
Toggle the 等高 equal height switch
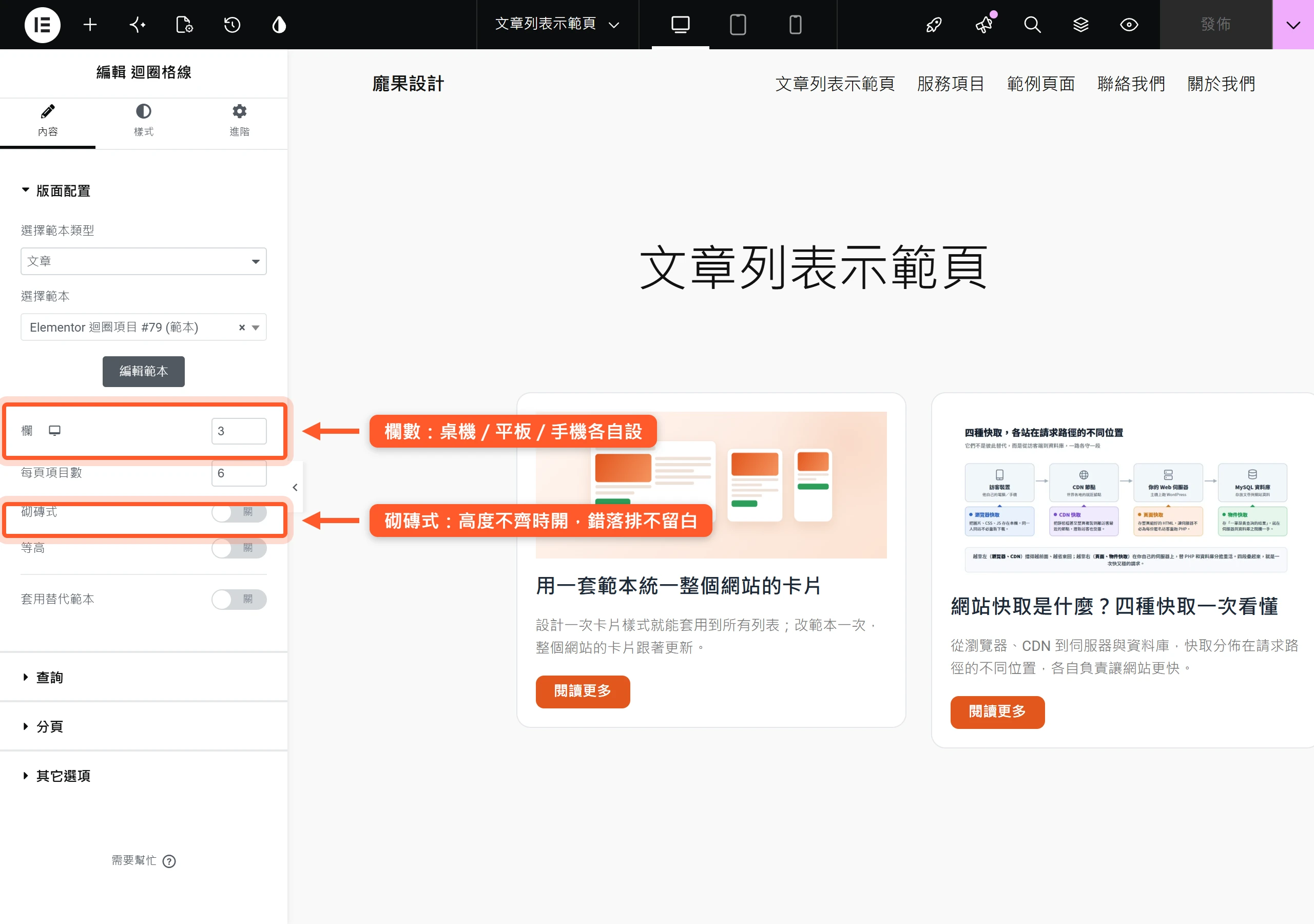coord(239,548)
